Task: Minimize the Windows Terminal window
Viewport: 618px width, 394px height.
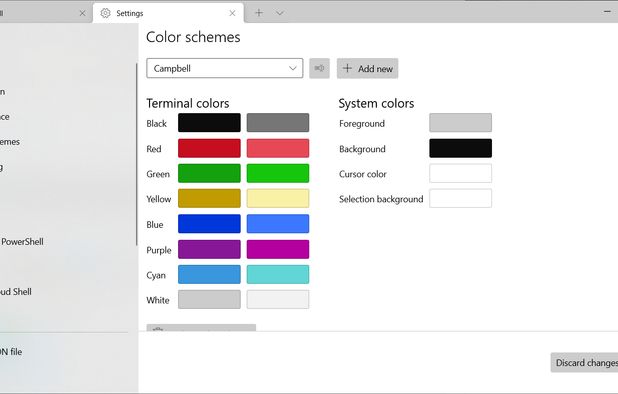Action: click(x=607, y=12)
